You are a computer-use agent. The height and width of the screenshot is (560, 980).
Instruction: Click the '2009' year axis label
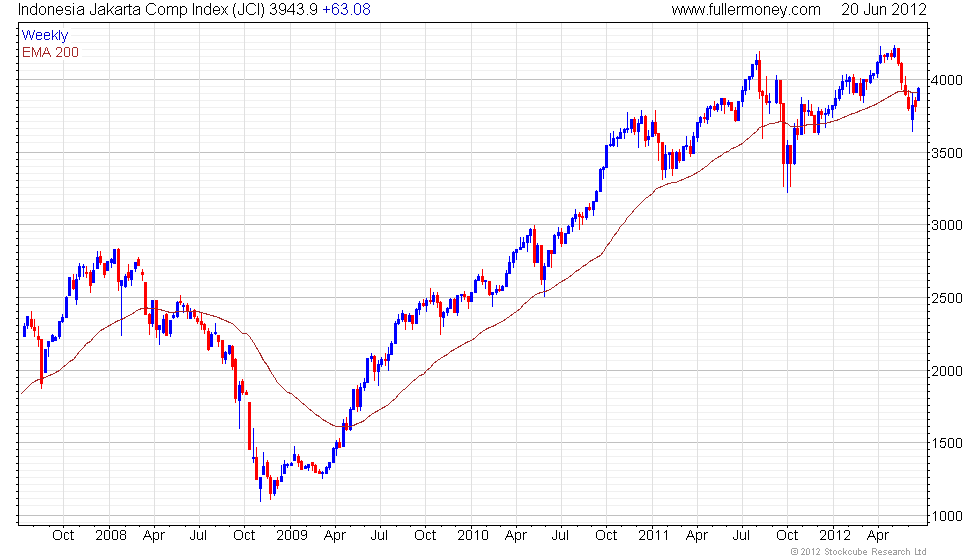click(x=292, y=536)
